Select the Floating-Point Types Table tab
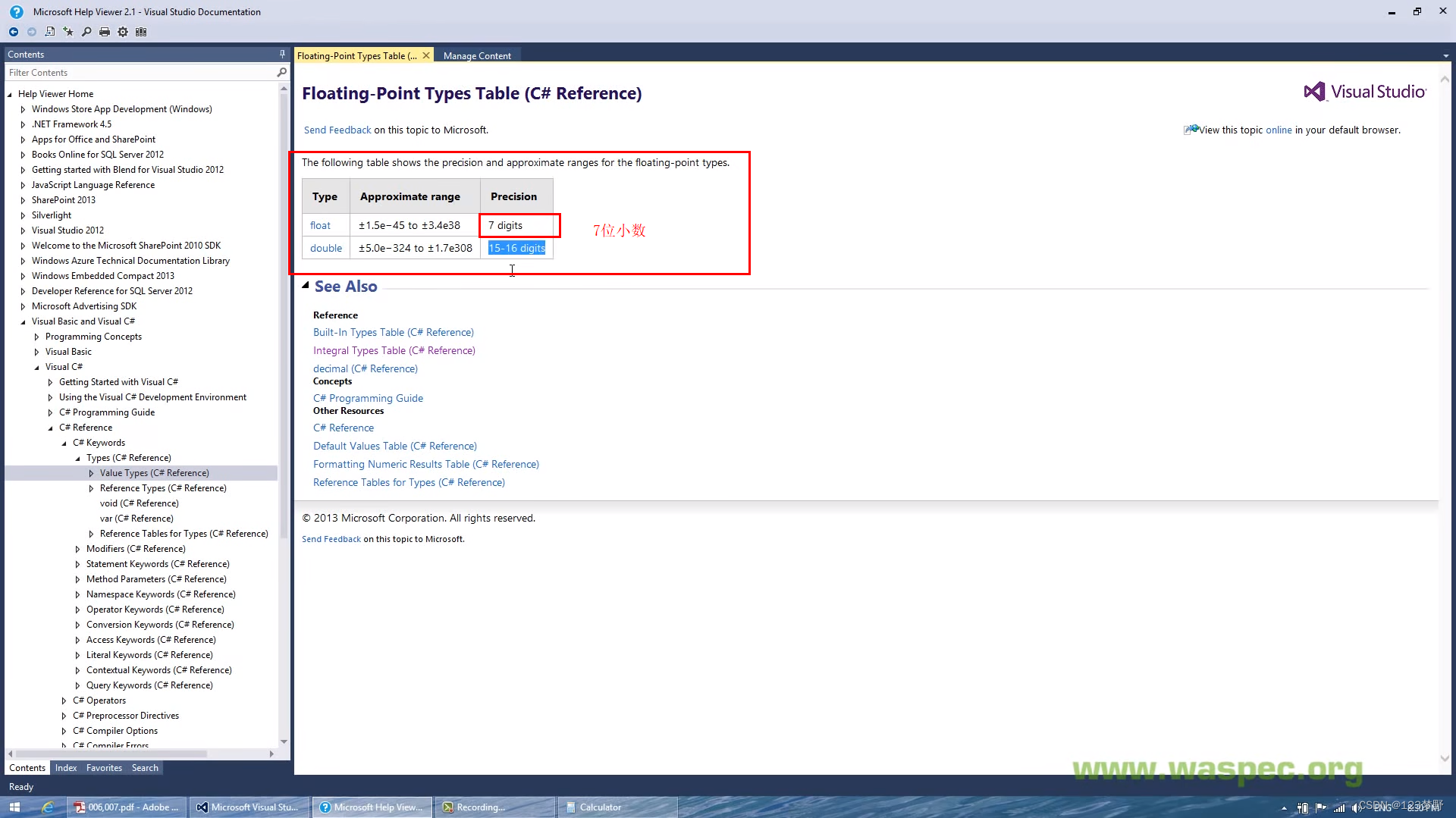Screen dimensions: 1456x818 [357, 55]
